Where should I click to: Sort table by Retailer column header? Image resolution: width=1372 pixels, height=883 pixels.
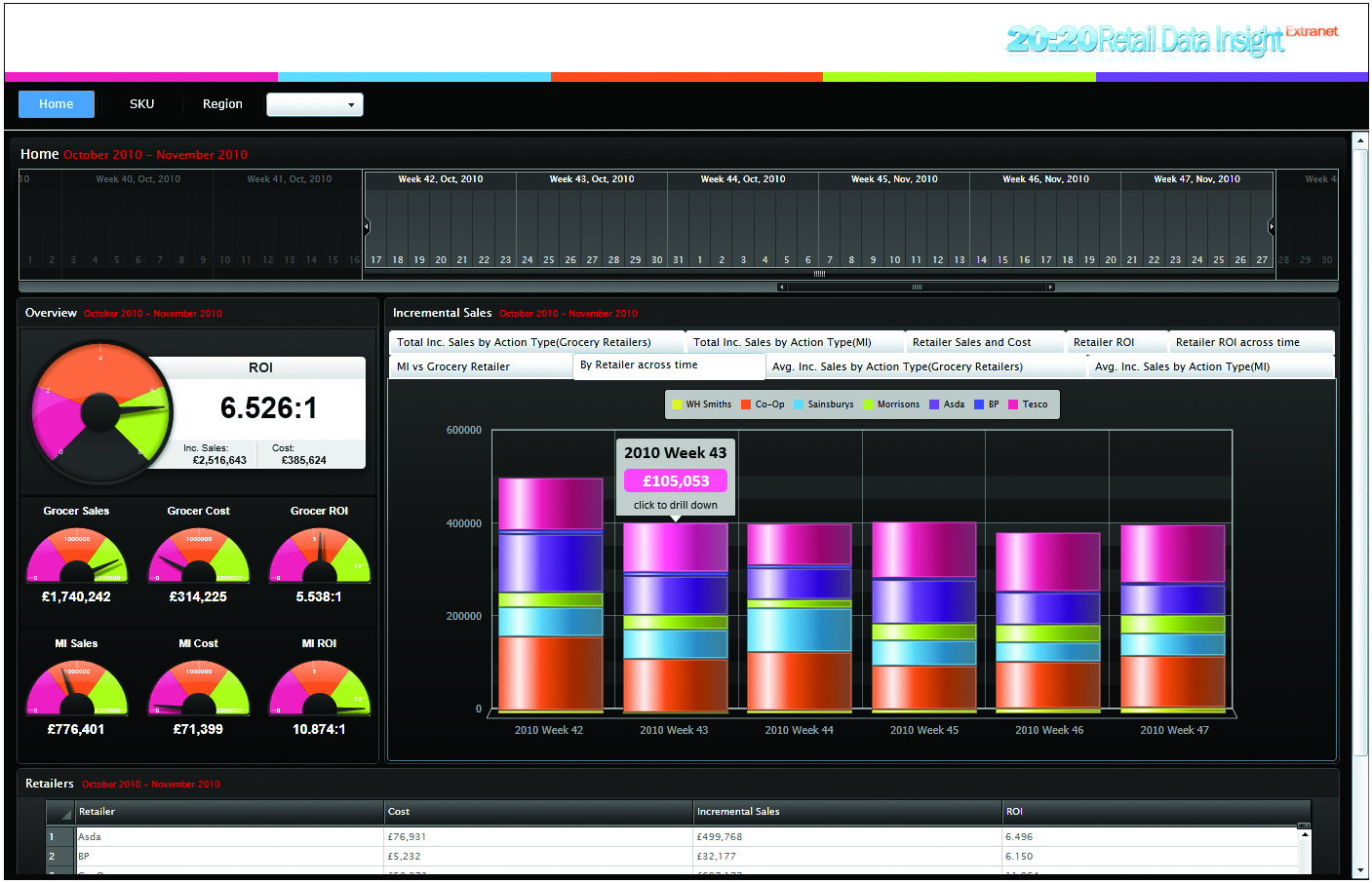point(230,812)
